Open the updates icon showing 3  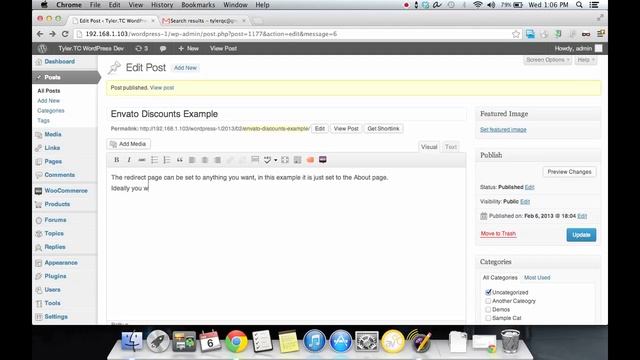142,48
